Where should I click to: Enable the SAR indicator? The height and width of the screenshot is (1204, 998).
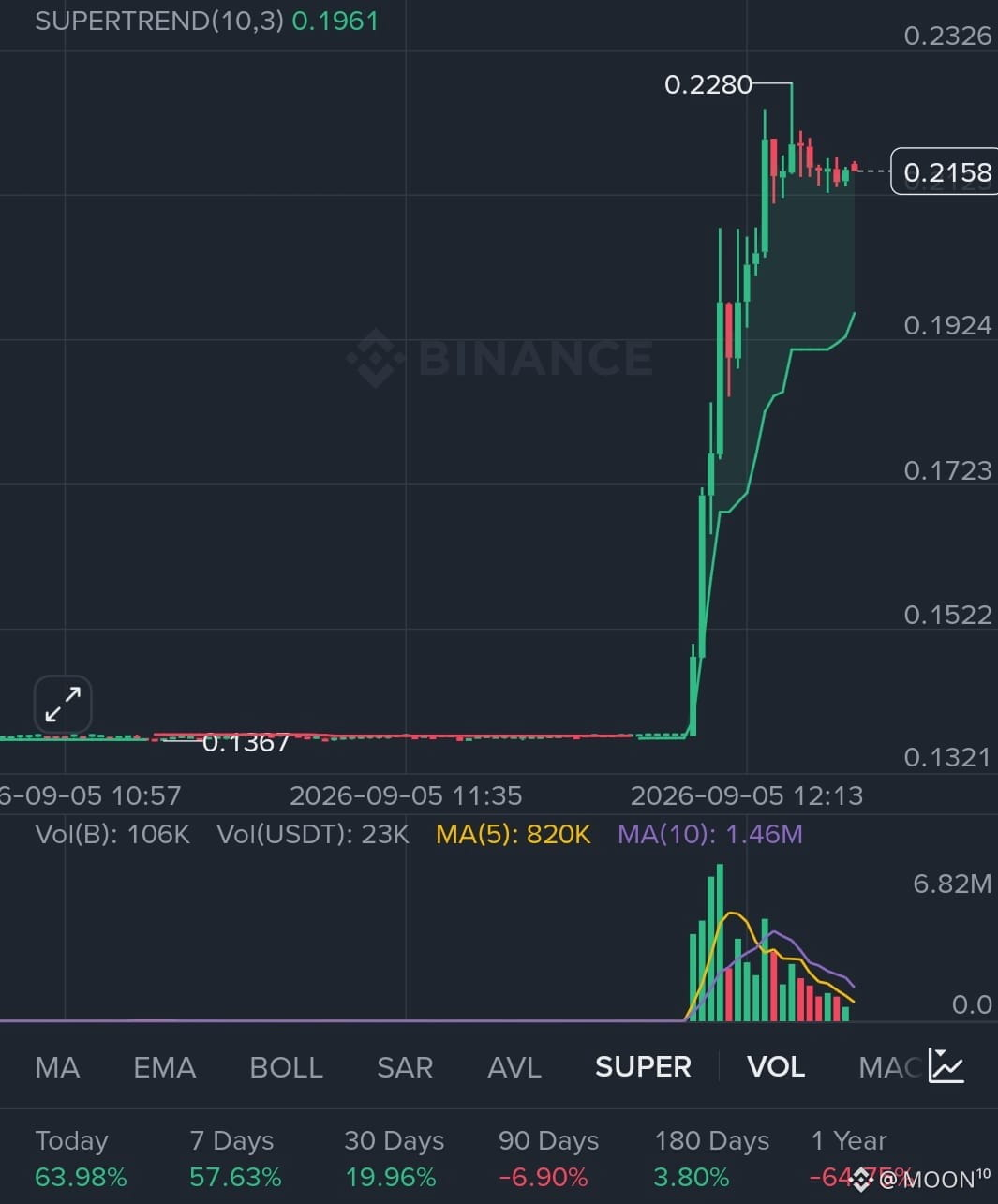tap(405, 1067)
